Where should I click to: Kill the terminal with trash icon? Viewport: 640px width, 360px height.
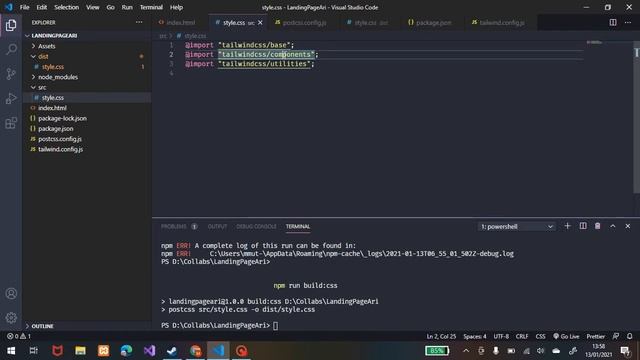tap(598, 226)
